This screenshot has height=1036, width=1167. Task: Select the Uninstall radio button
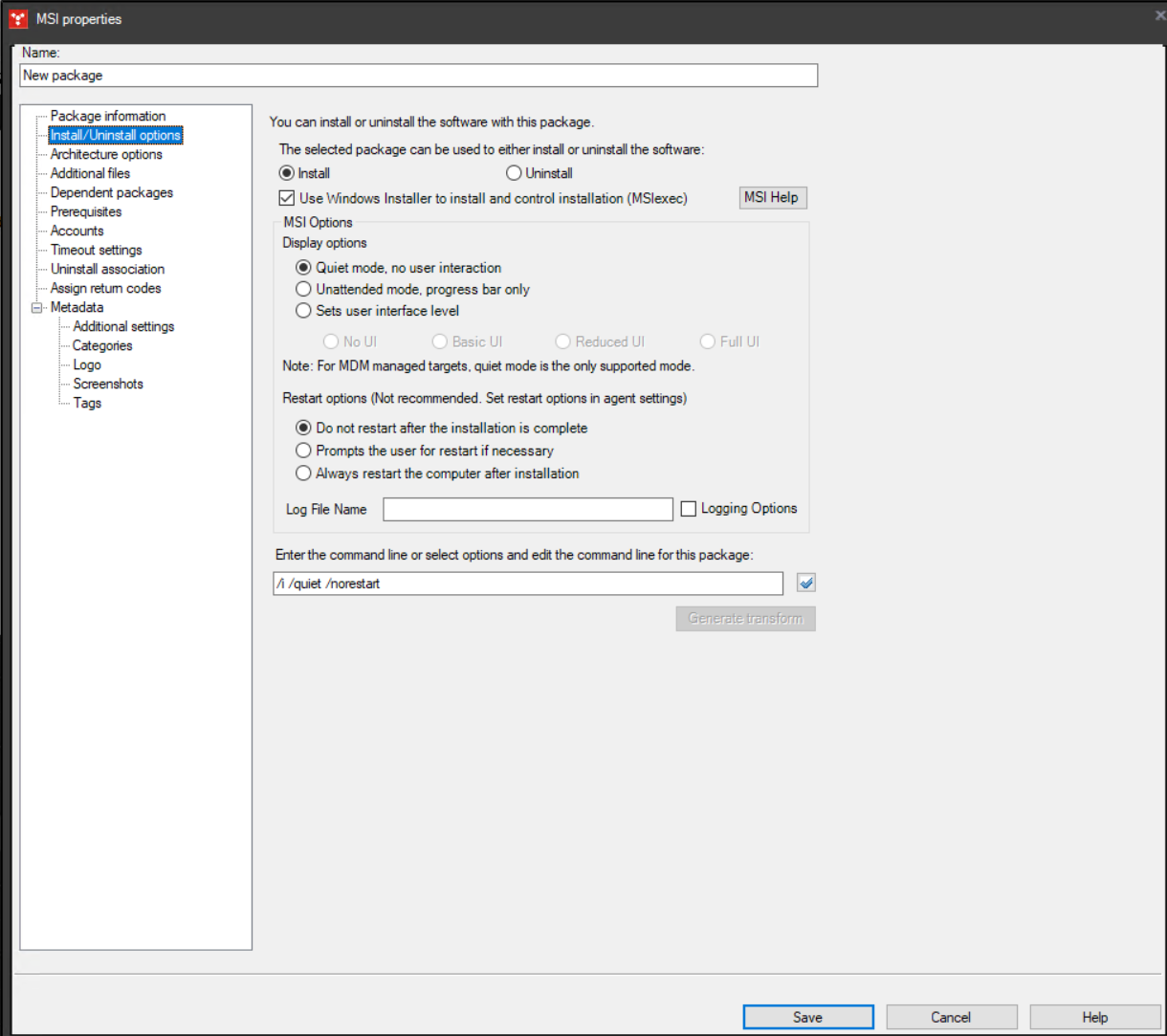pos(514,174)
